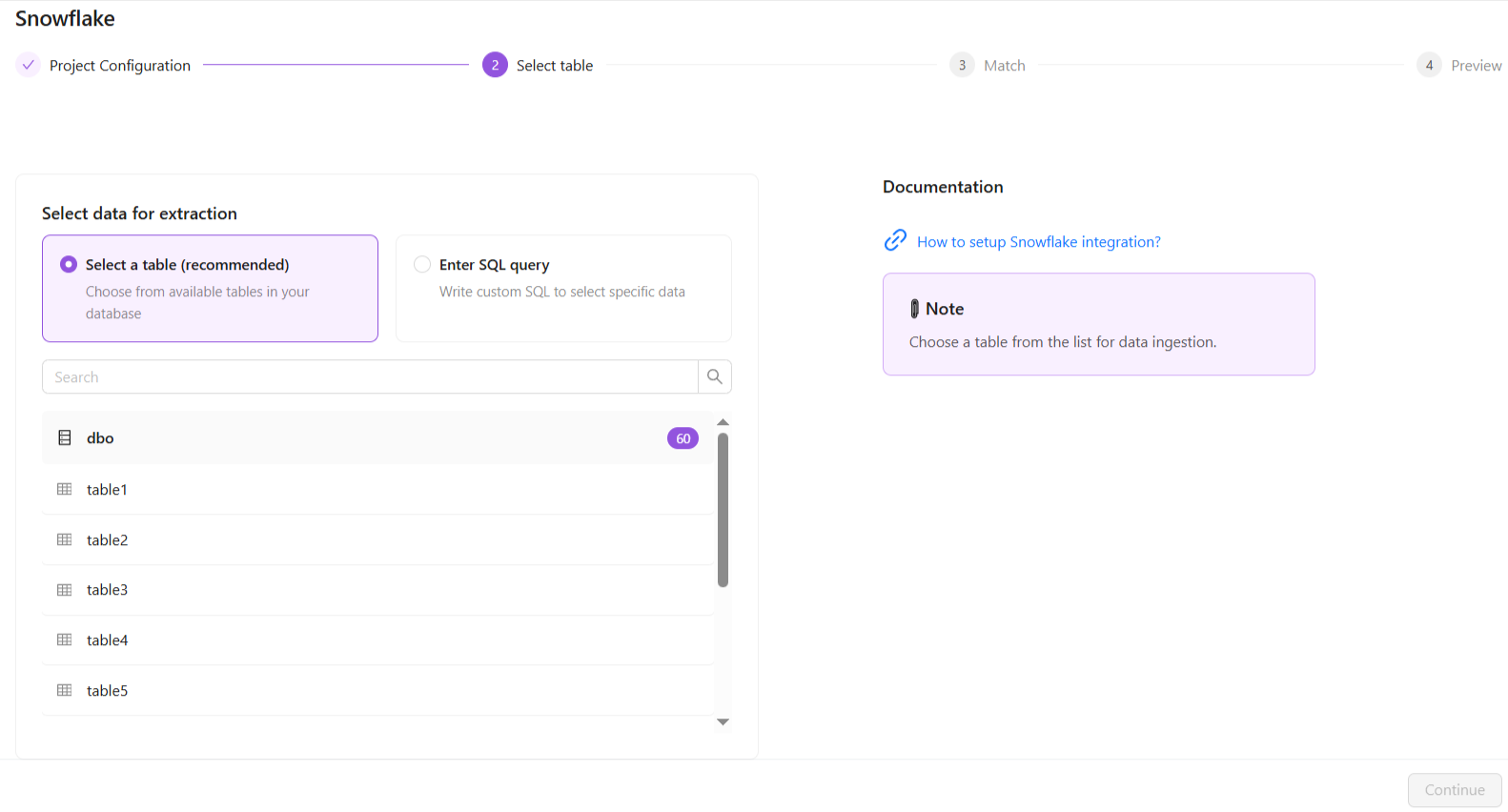Click the scroll up arrow of table list
This screenshot has height=812, width=1508.
click(x=723, y=421)
